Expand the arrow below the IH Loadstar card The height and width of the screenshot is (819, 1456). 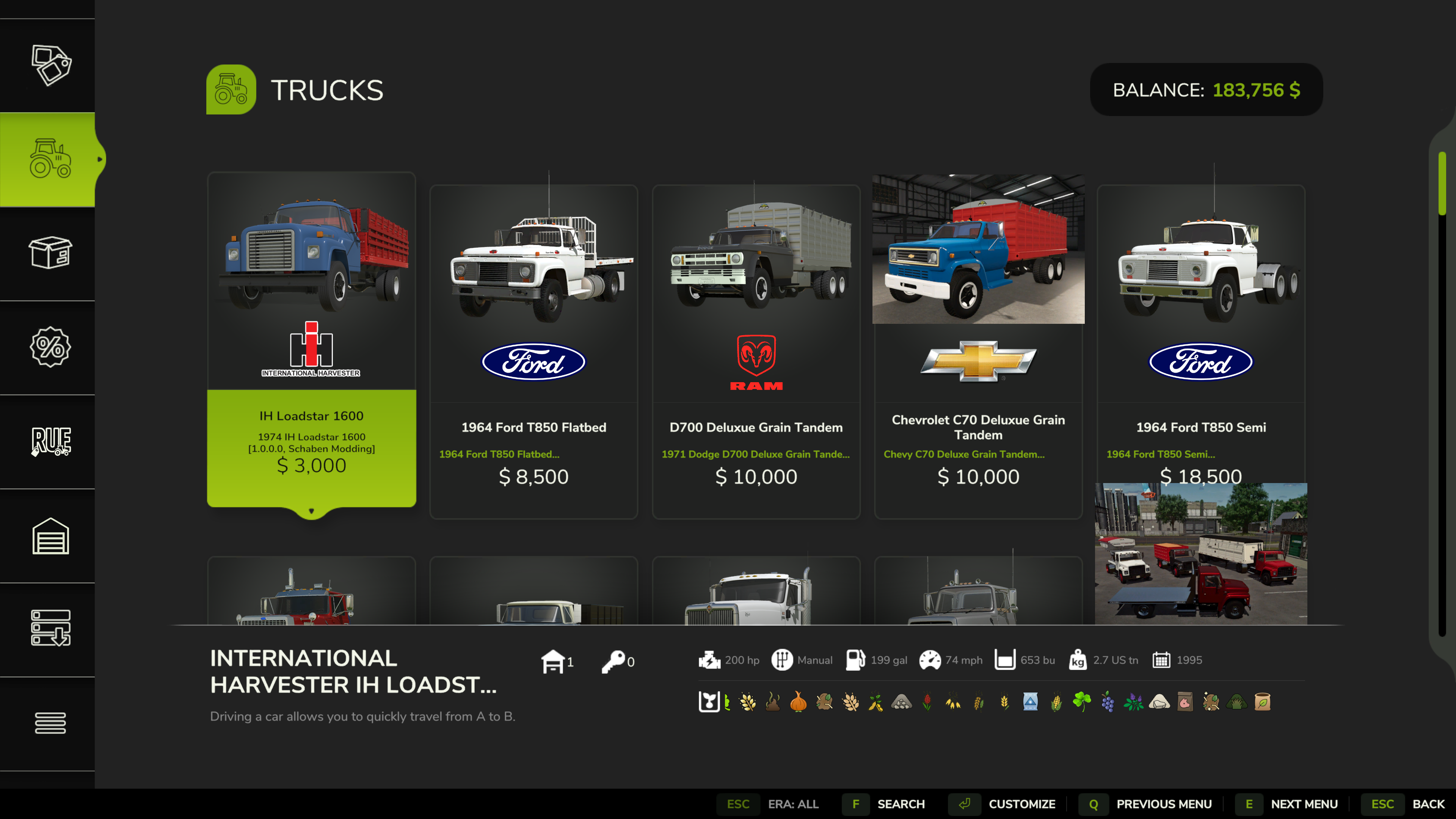[311, 511]
